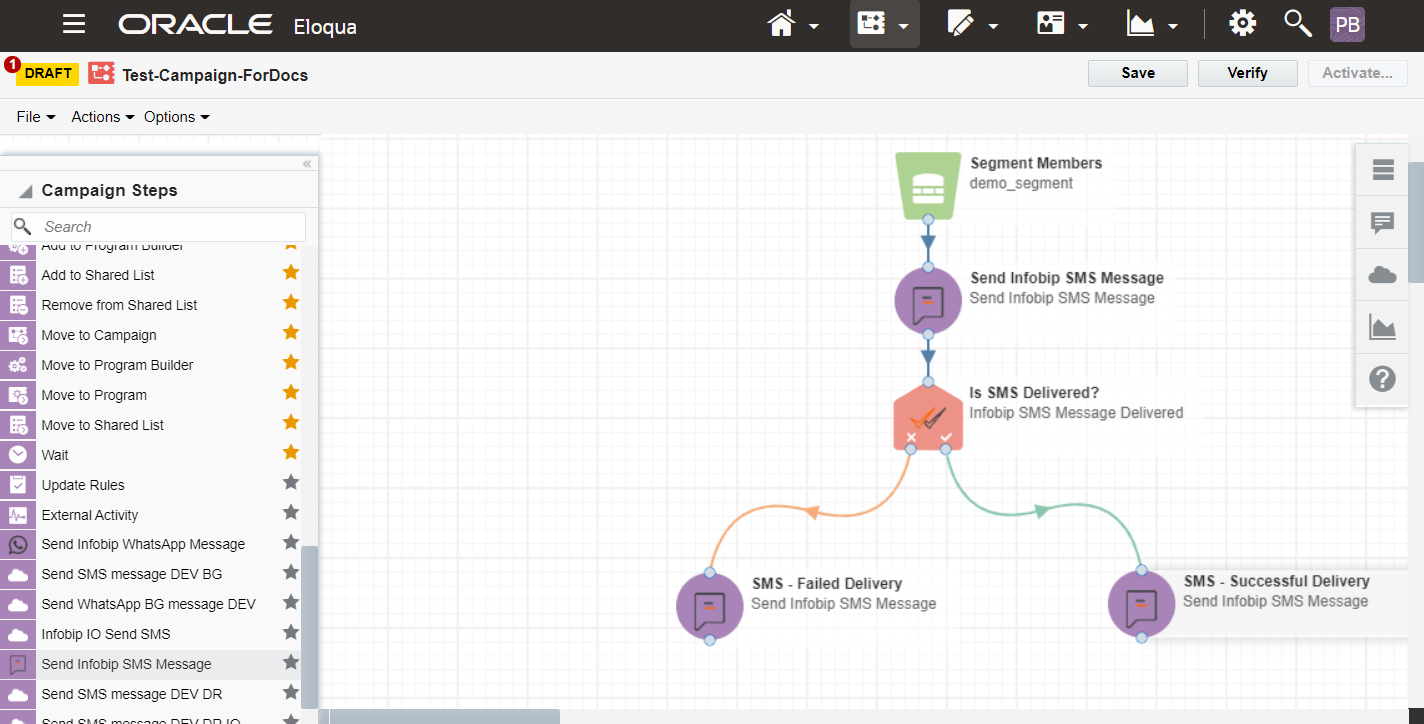Expand the home icon dropdown arrow
1424x724 pixels.
pyautogui.click(x=814, y=27)
